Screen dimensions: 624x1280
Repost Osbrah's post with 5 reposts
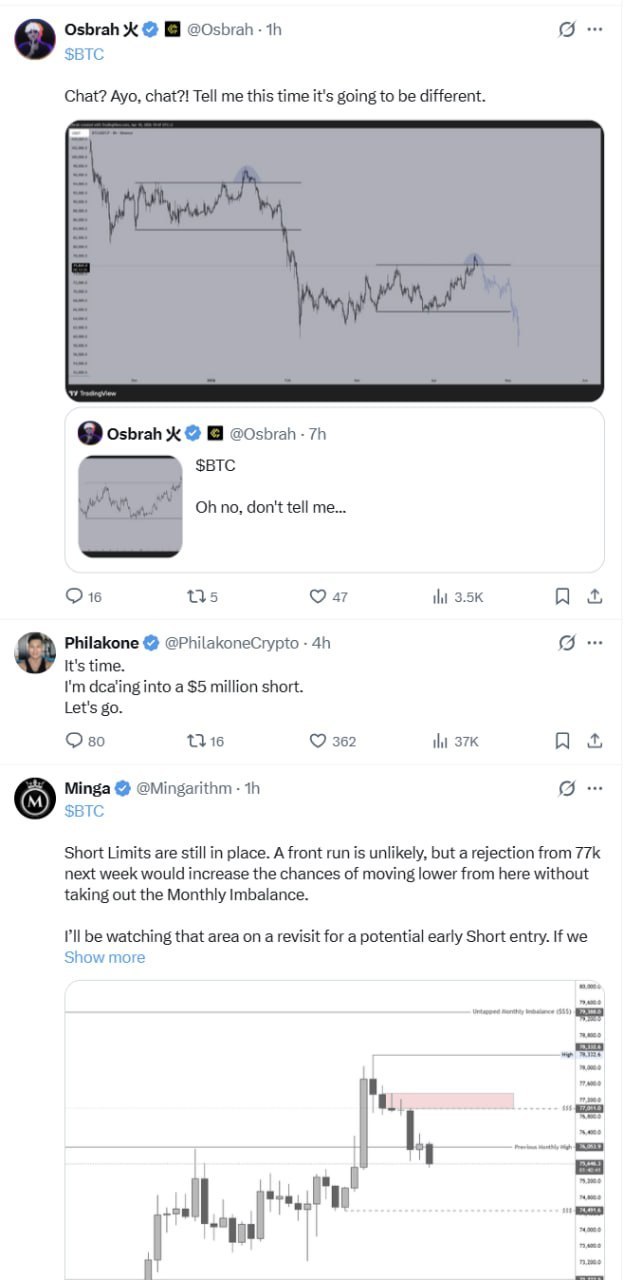point(196,596)
